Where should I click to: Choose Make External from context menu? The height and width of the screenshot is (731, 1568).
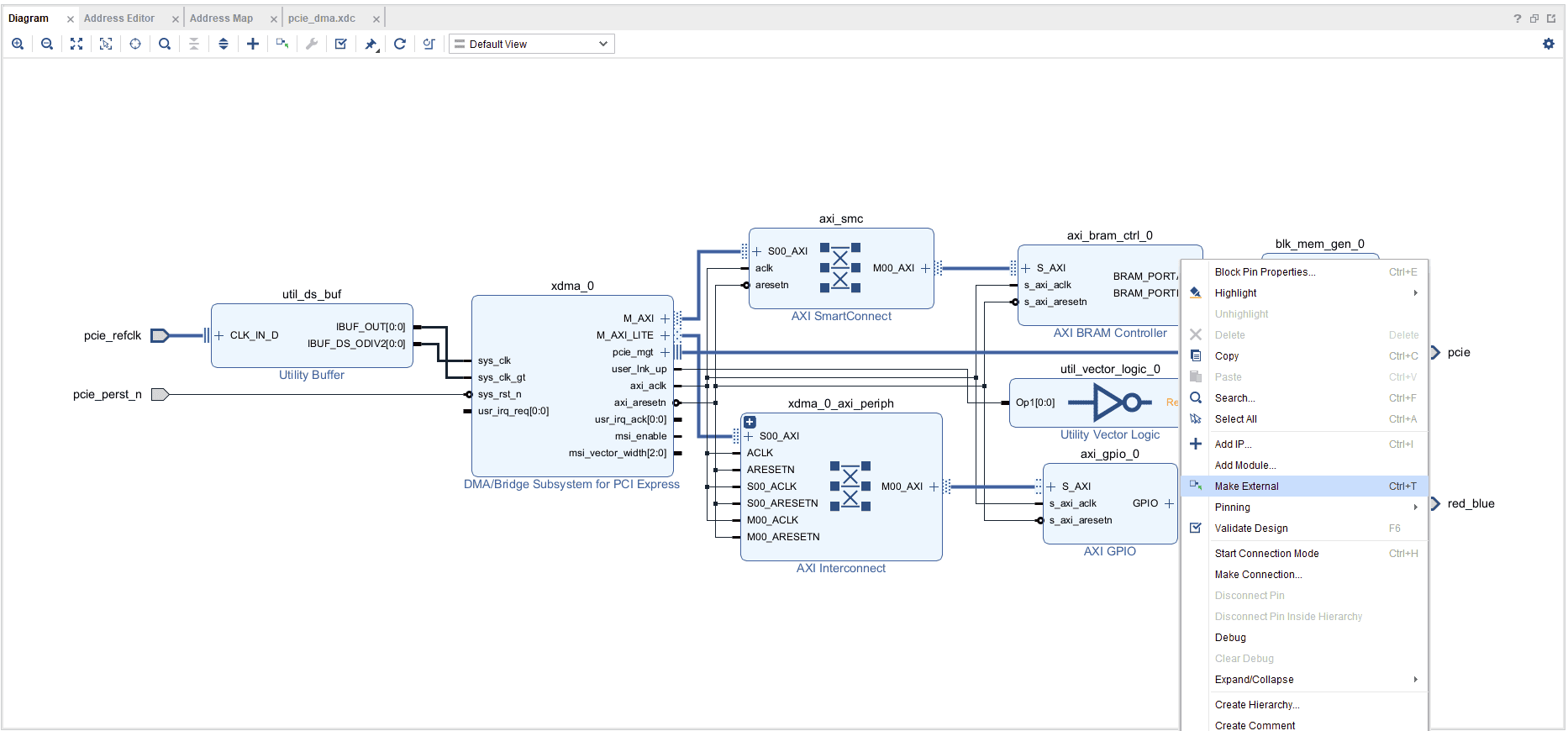point(1247,486)
